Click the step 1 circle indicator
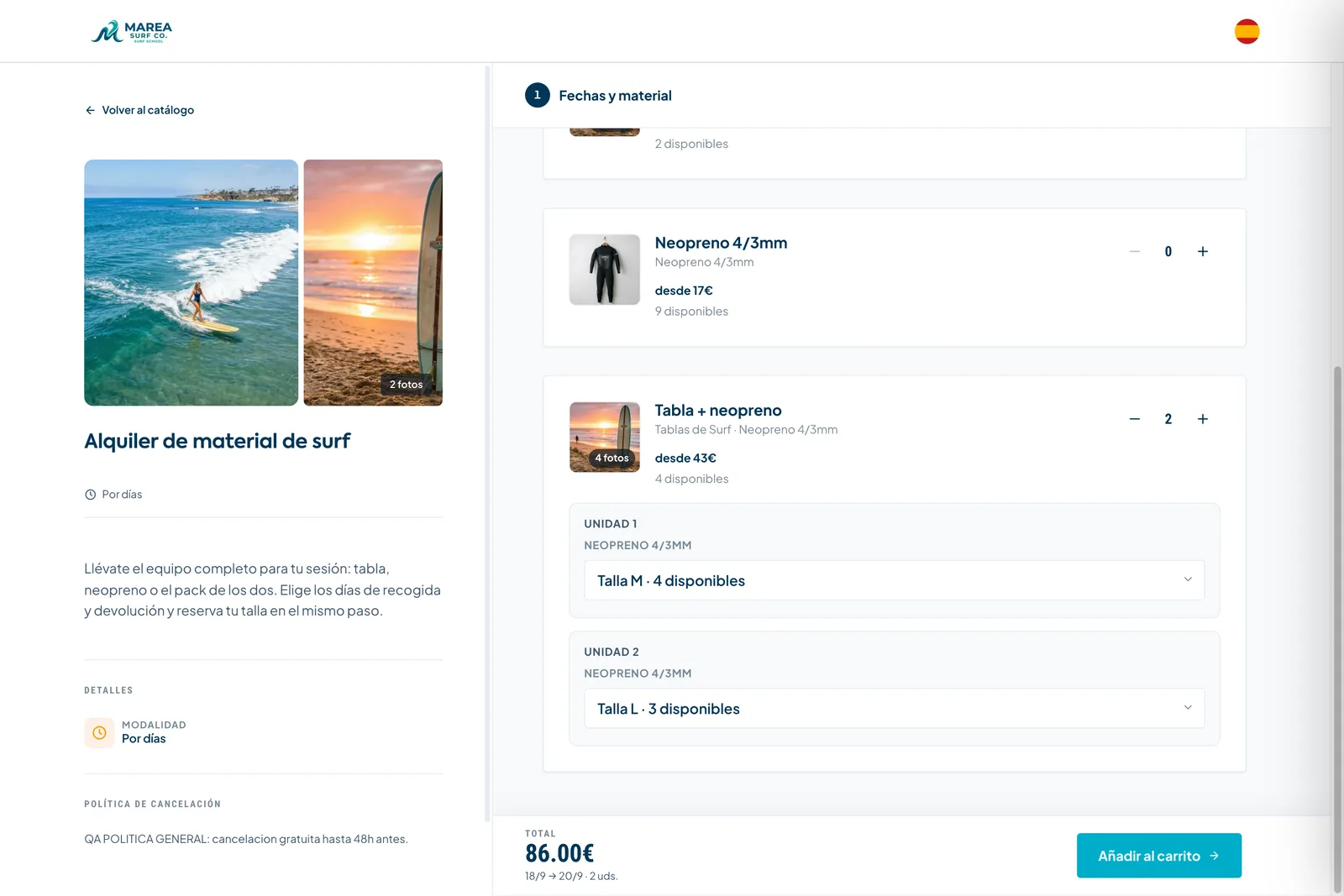1344x896 pixels. point(538,95)
